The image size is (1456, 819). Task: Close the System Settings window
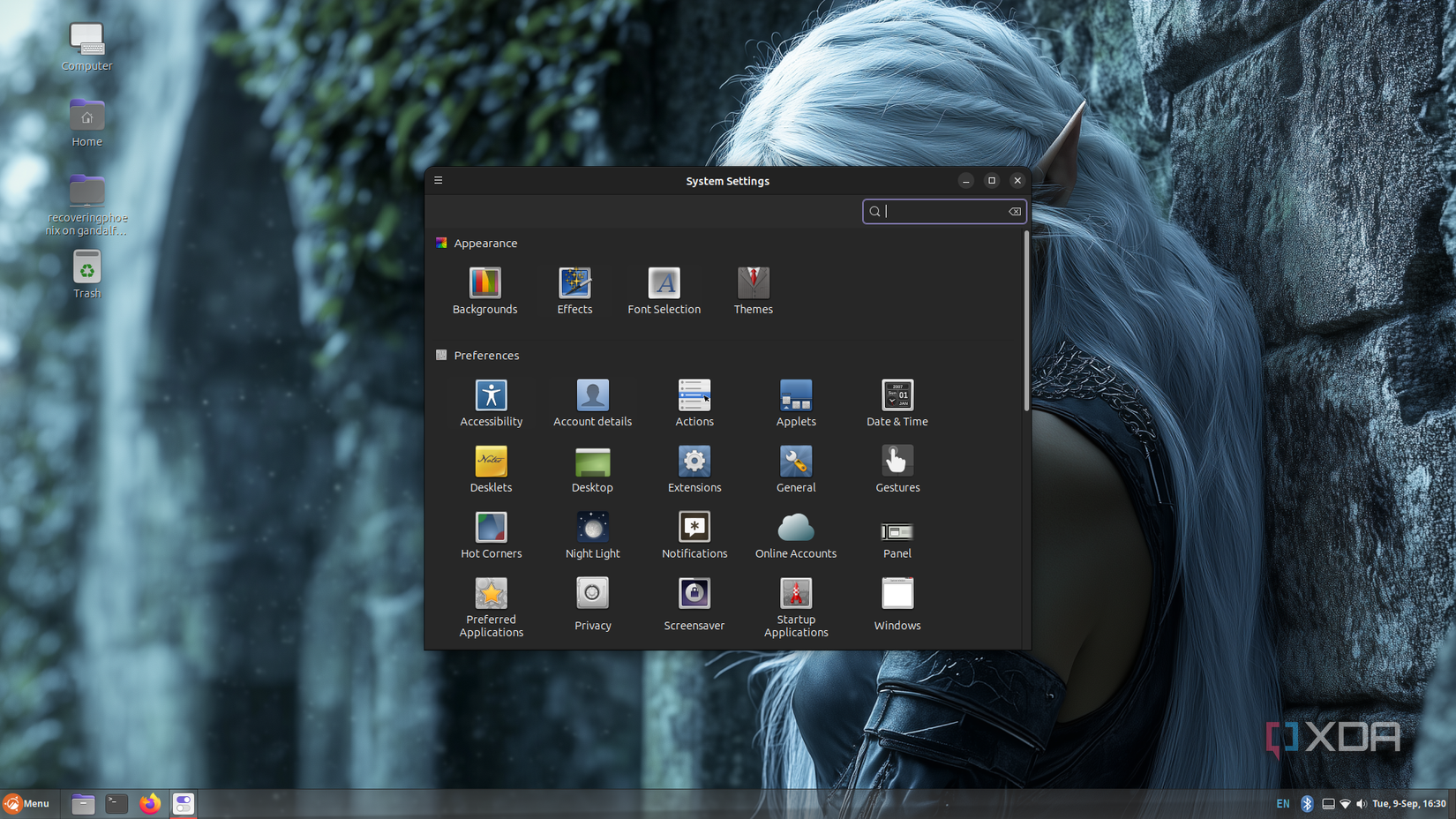coord(1017,181)
